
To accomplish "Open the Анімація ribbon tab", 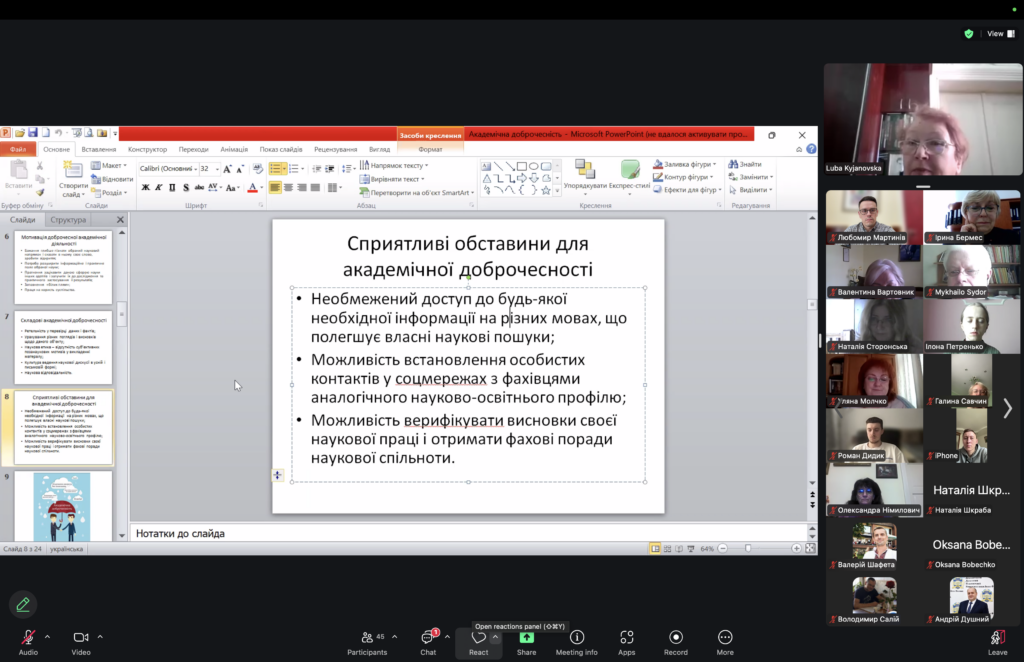I will [234, 149].
